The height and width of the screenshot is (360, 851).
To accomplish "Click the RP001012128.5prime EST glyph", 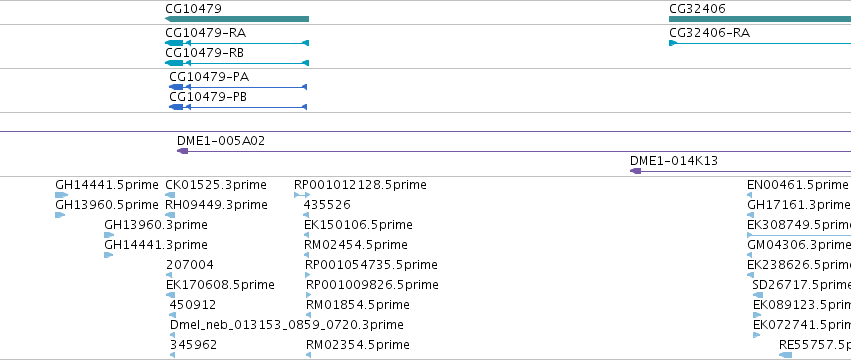I will point(302,195).
